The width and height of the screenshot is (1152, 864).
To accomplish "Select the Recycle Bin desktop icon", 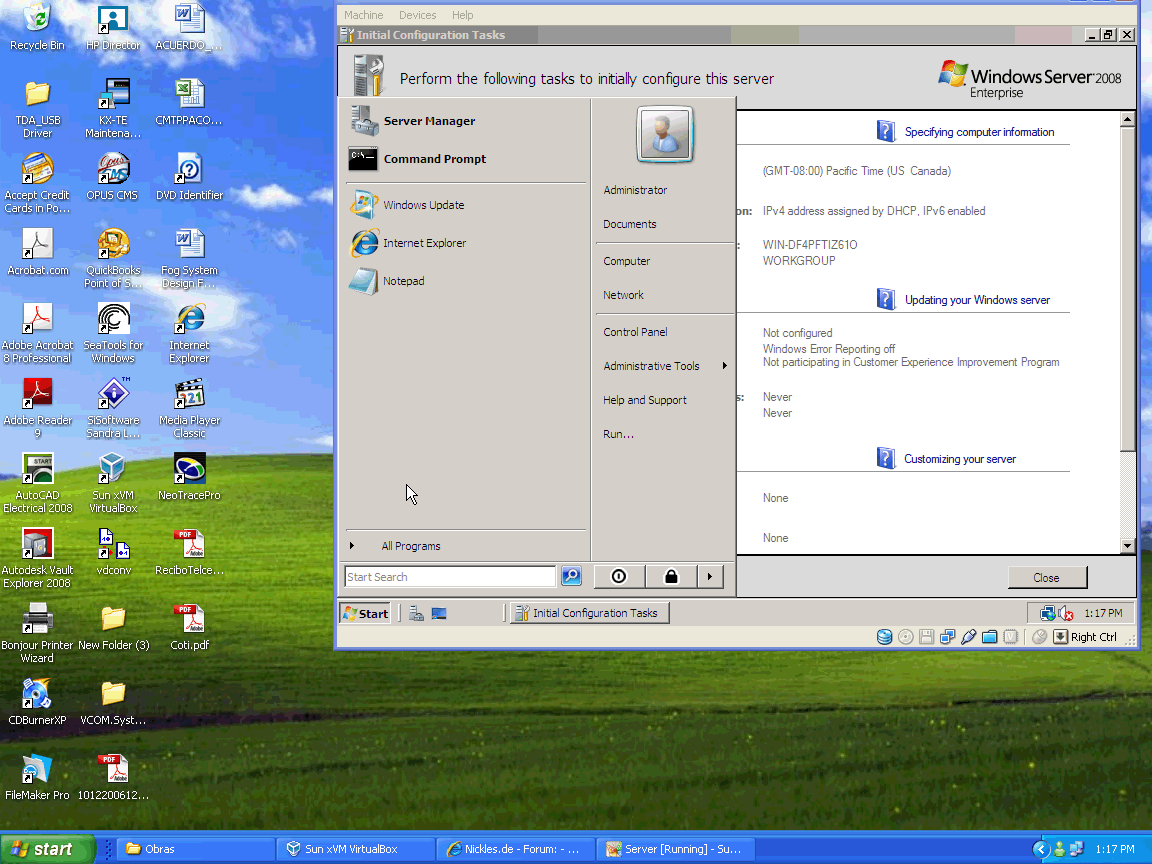I will 37,28.
